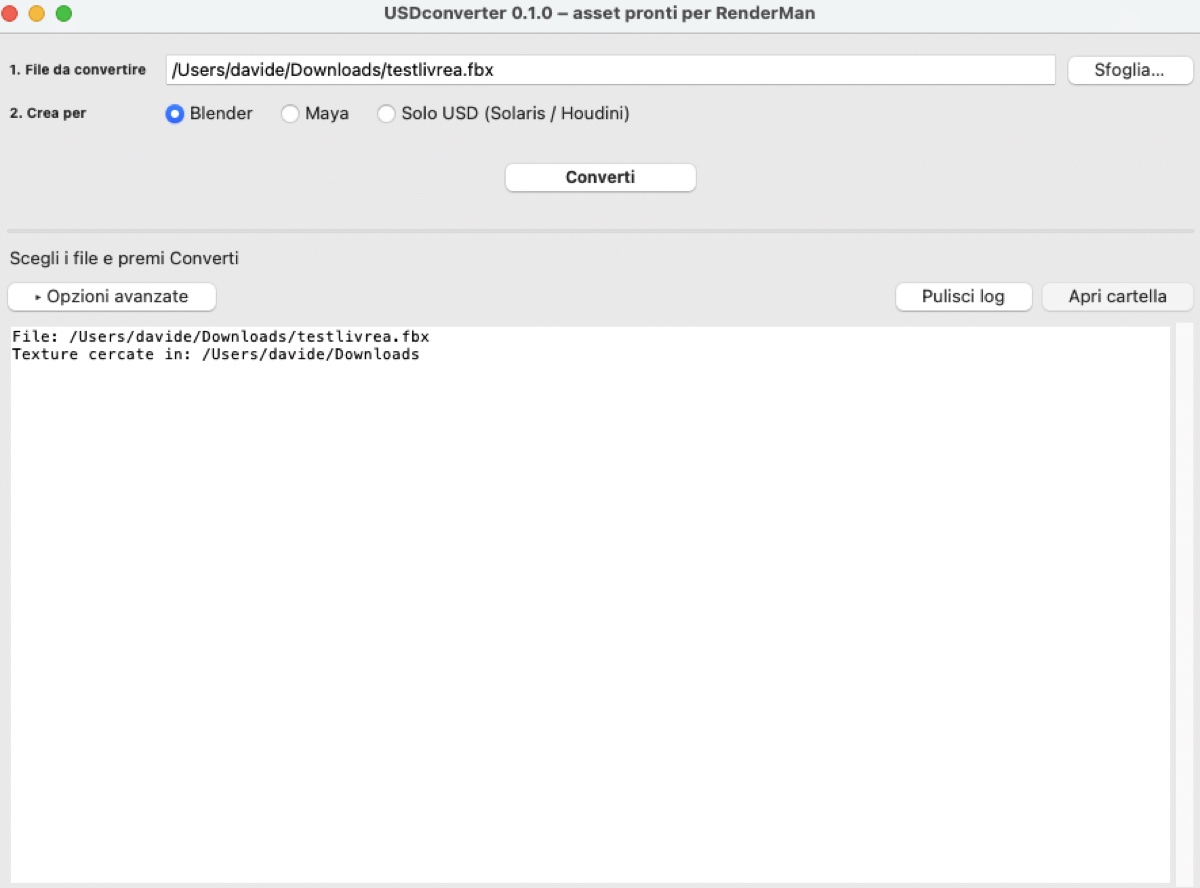Close the USDconverter window with red button

(11, 14)
